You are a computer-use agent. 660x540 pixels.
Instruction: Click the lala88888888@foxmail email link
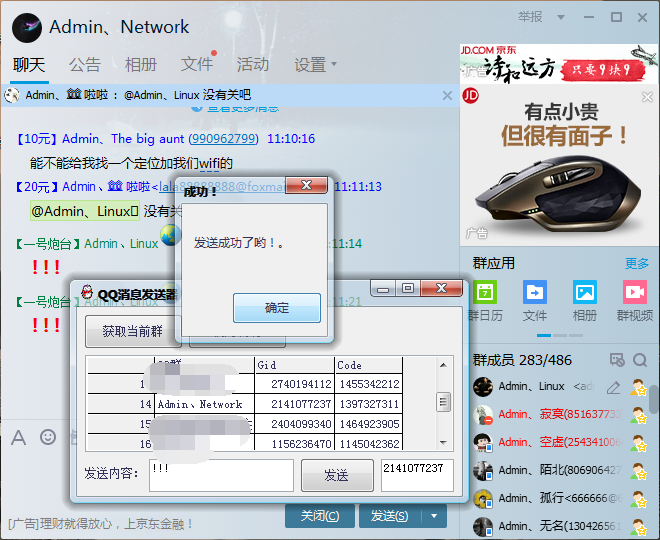[x=222, y=187]
